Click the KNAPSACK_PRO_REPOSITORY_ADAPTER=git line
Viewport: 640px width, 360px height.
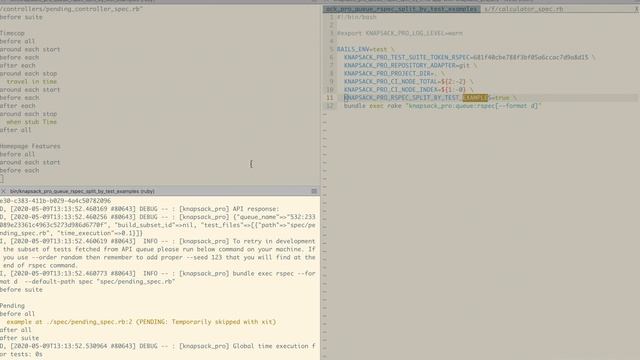pyautogui.click(x=411, y=66)
